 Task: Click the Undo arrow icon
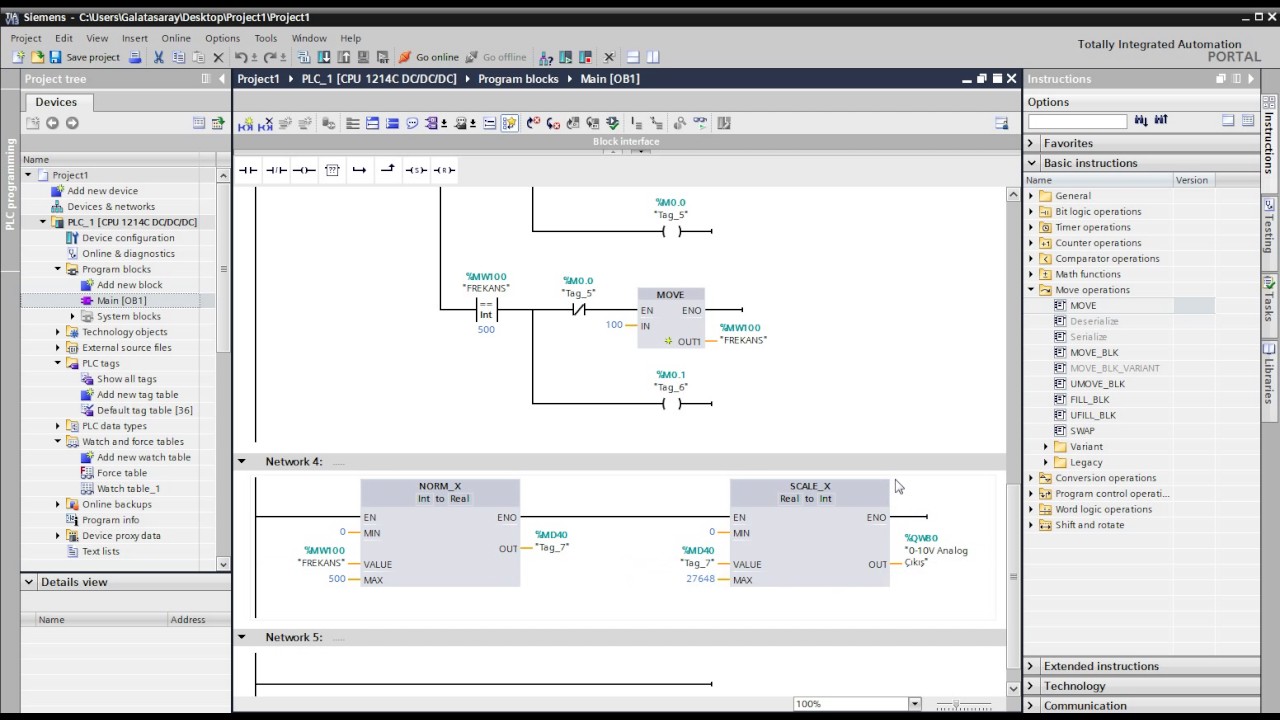[x=241, y=57]
